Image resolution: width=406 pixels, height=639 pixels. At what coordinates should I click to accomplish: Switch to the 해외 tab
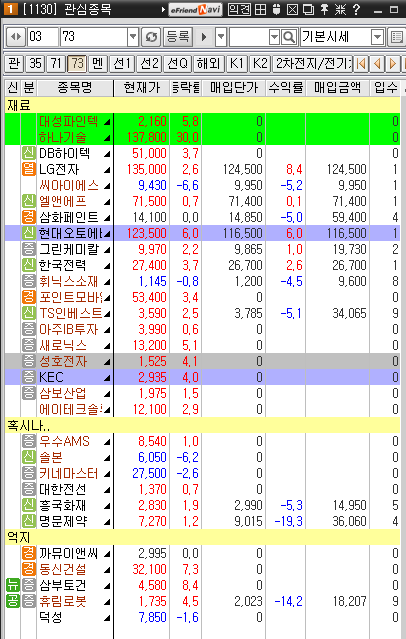(208, 64)
